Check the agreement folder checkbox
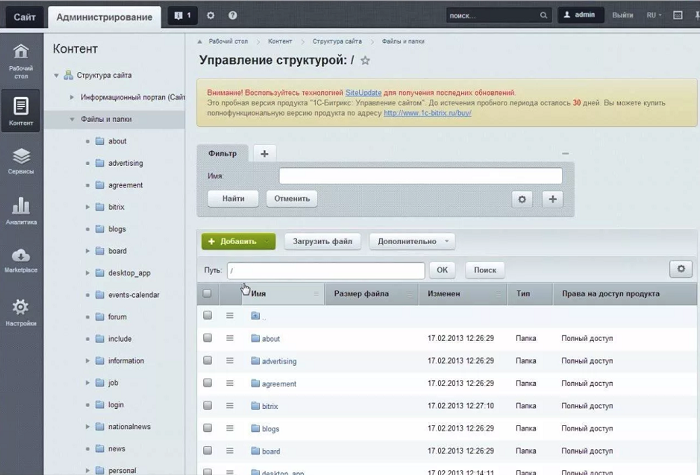Image resolution: width=700 pixels, height=475 pixels. (x=207, y=383)
